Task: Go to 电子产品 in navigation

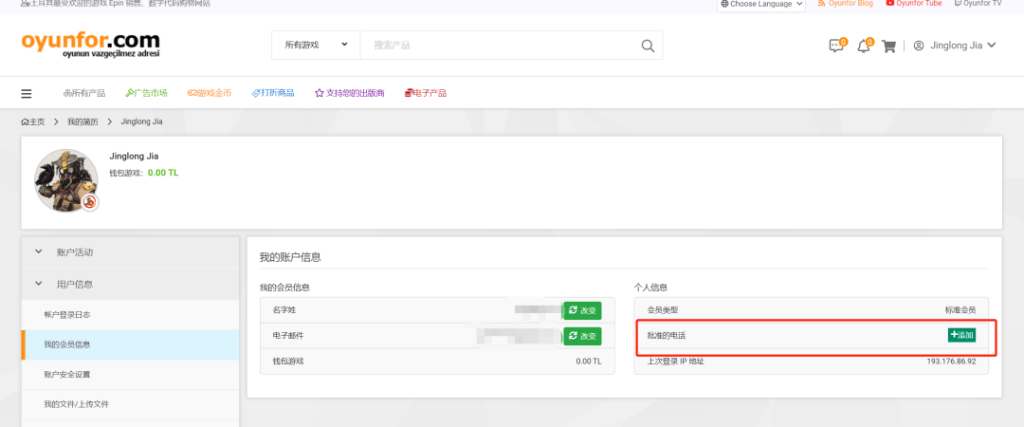Action: pos(425,93)
